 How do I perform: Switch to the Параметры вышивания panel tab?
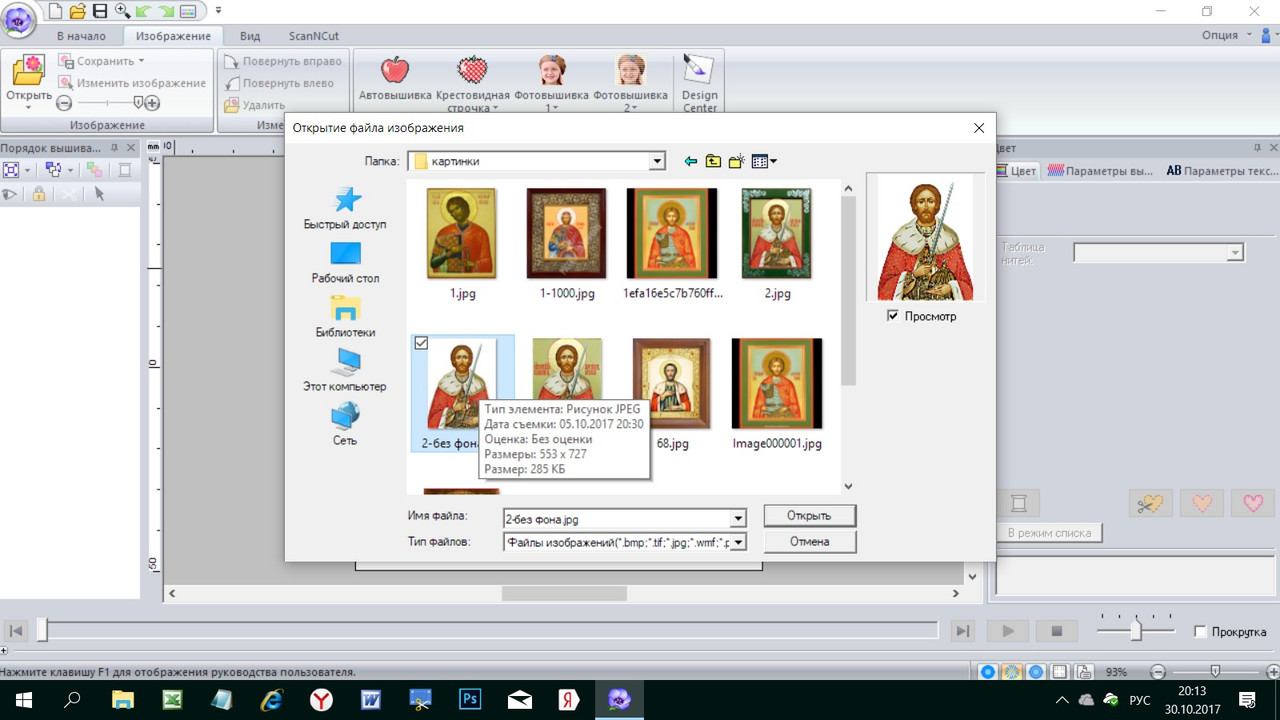coord(1100,171)
